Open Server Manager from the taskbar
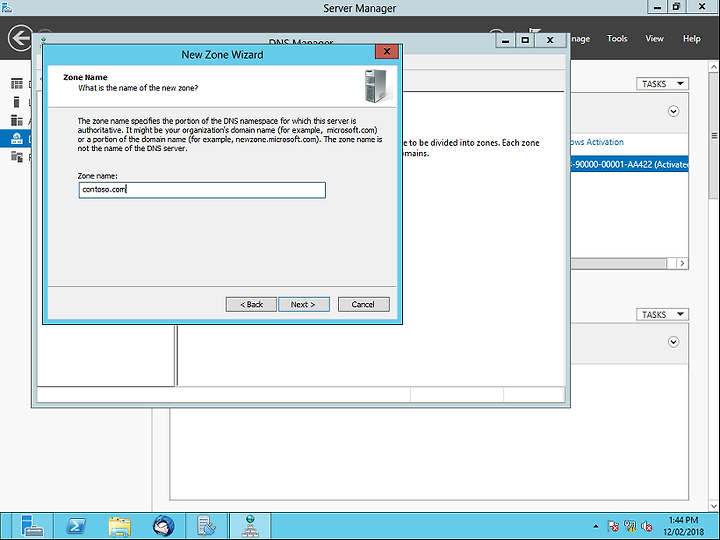 pyautogui.click(x=32, y=526)
